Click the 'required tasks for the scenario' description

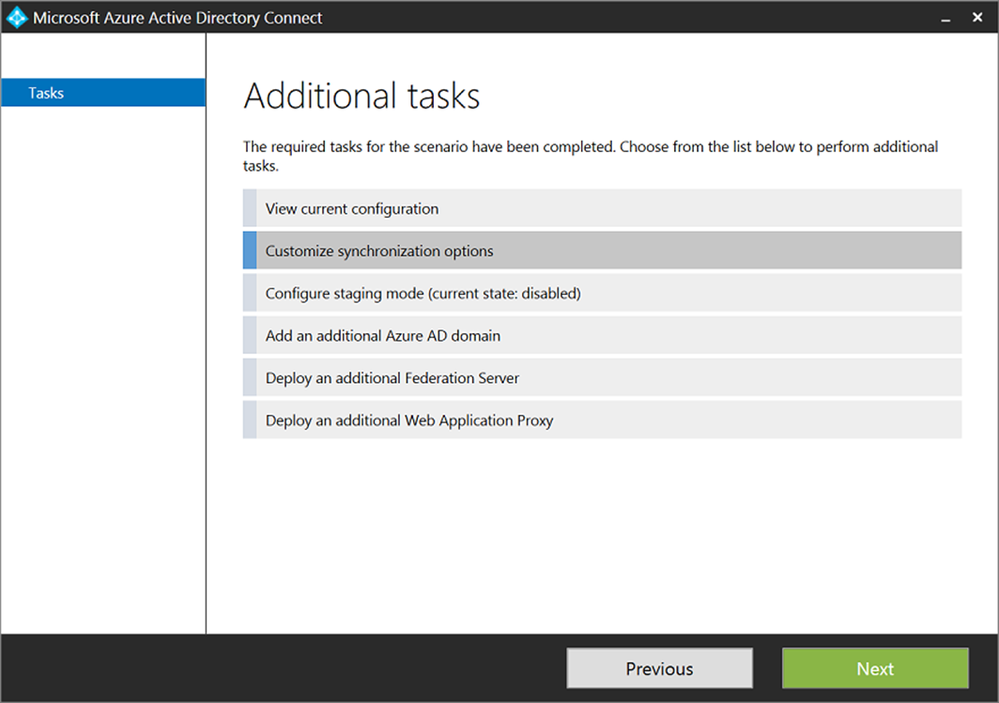coord(591,156)
